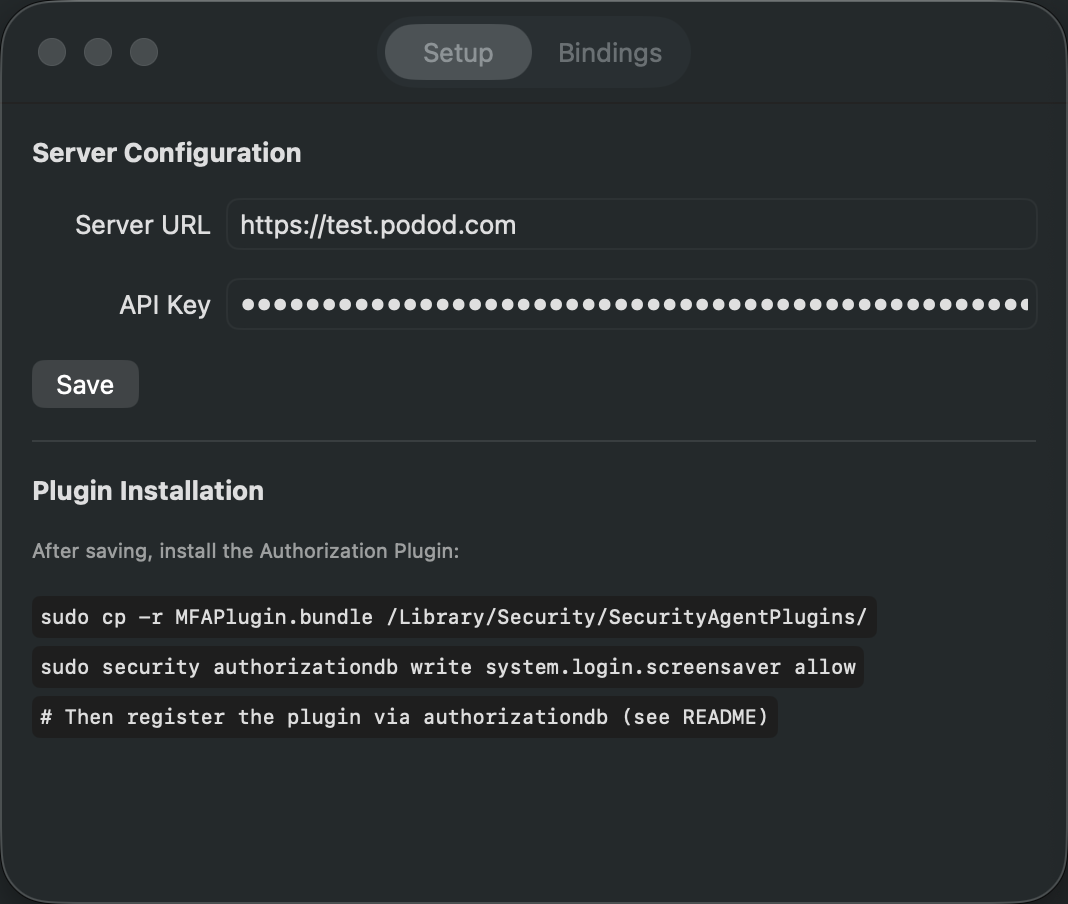
Task: Click the Save button
Action: coord(85,384)
